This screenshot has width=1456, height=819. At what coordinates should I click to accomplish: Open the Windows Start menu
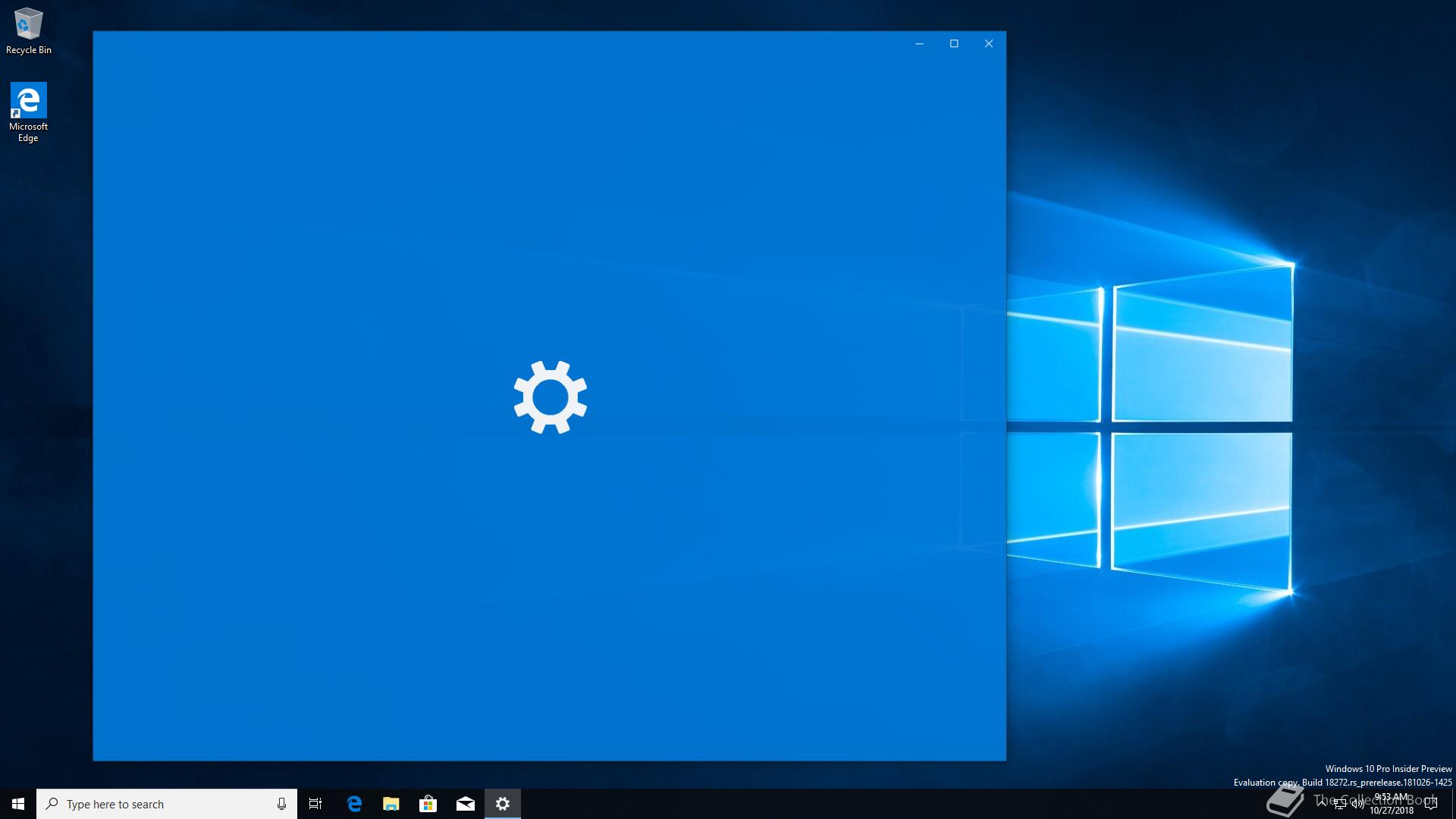[x=18, y=804]
